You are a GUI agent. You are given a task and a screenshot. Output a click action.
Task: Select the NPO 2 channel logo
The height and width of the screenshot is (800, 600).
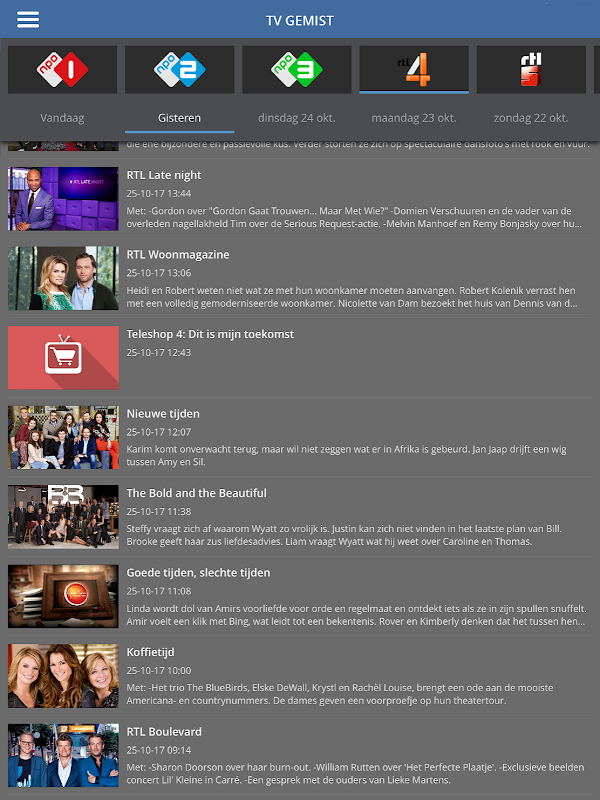[180, 69]
